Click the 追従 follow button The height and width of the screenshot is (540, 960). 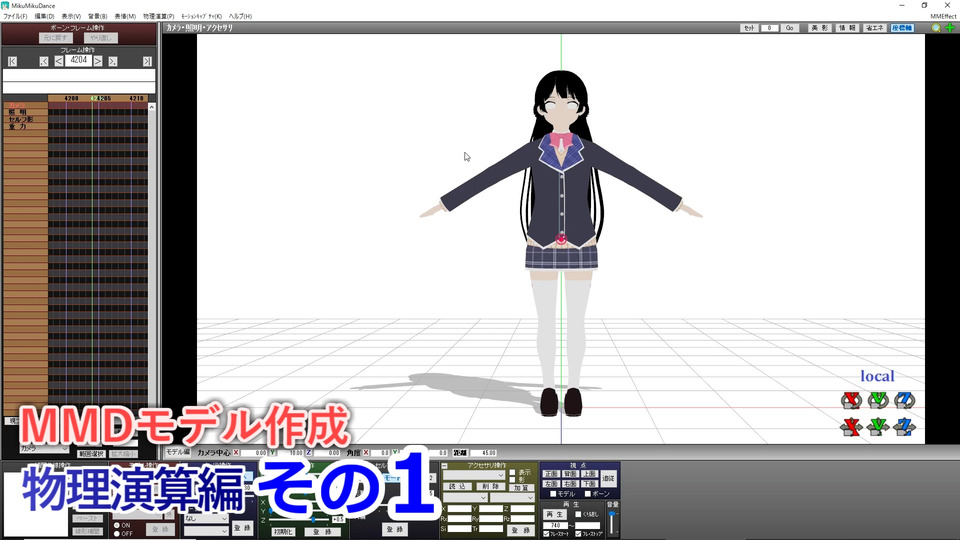609,478
